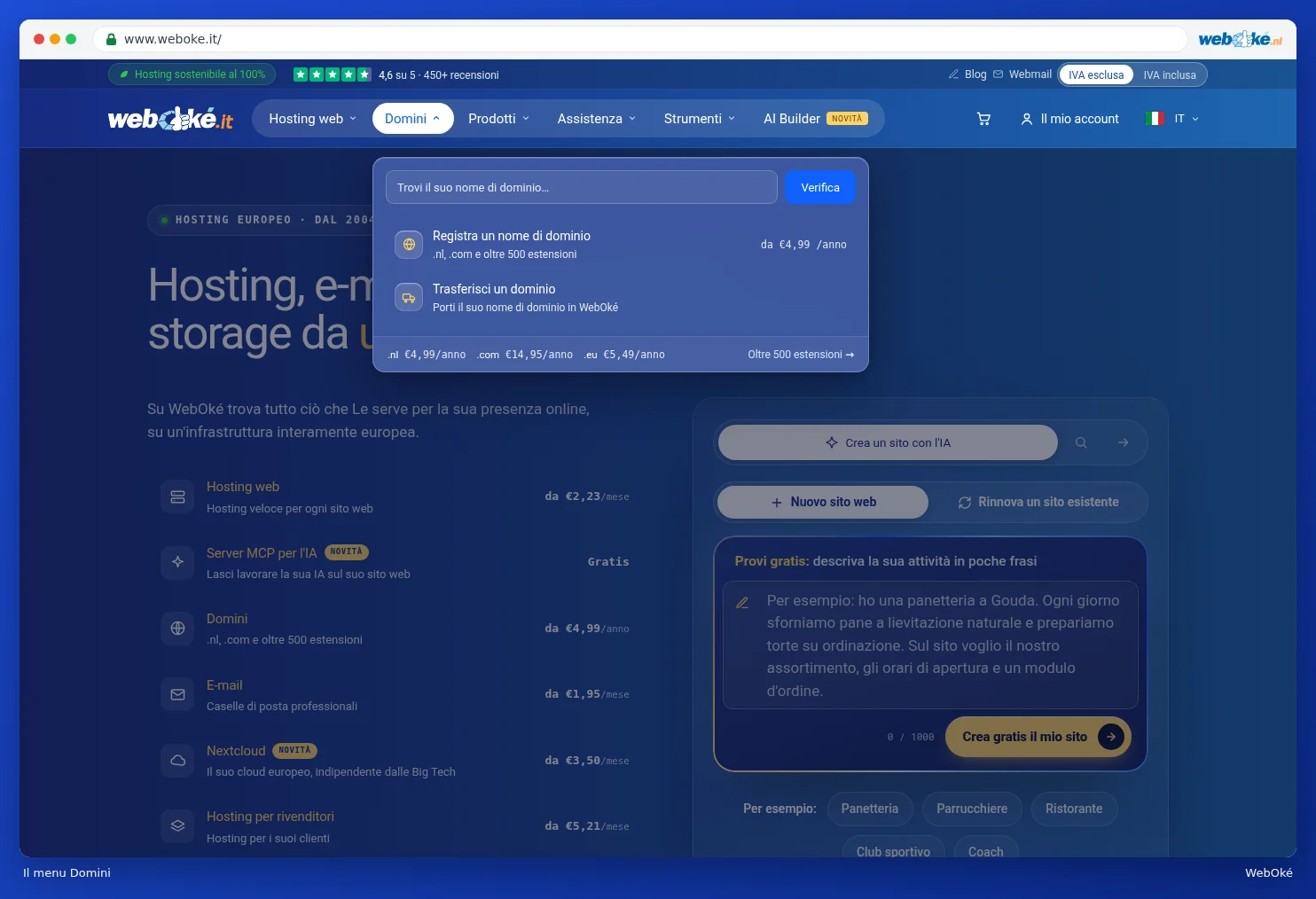This screenshot has height=899, width=1316.
Task: Choose Registra un nome di dominio
Action: click(621, 245)
